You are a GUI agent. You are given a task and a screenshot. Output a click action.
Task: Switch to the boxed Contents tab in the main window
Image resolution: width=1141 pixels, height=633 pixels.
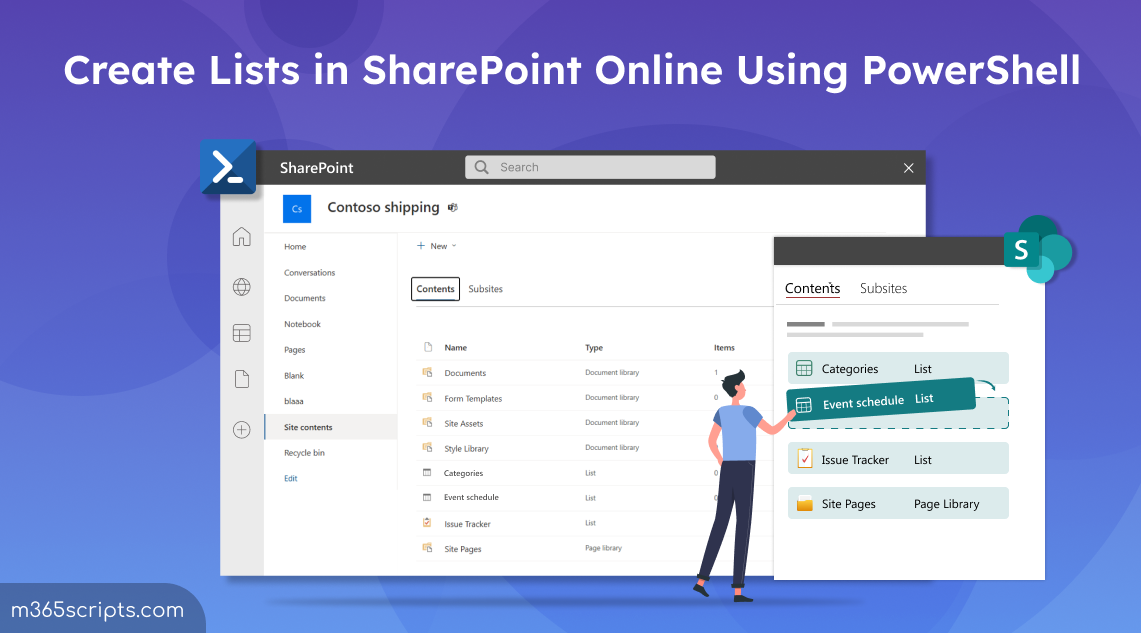pos(435,289)
